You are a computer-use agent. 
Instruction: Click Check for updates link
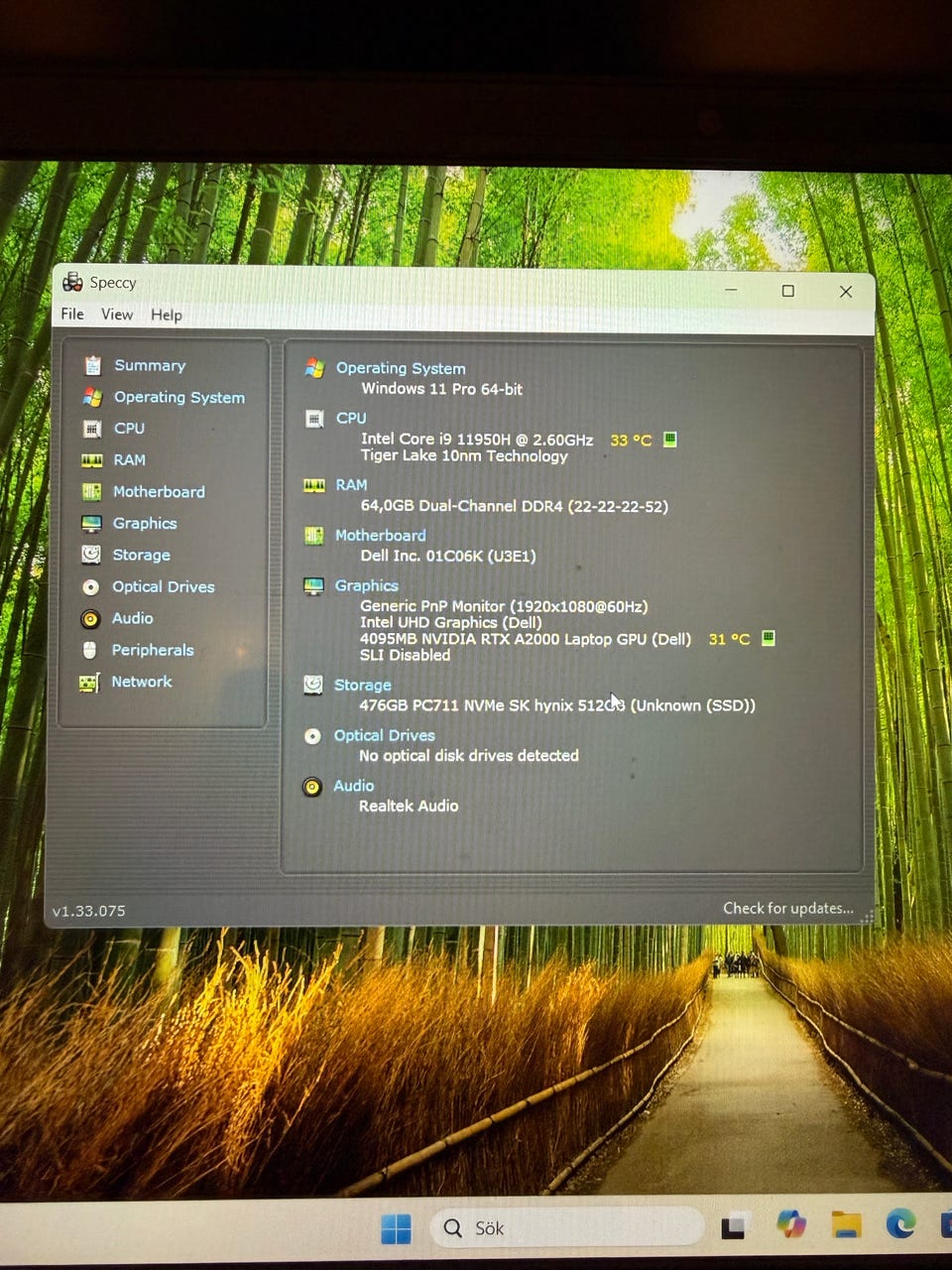[788, 908]
